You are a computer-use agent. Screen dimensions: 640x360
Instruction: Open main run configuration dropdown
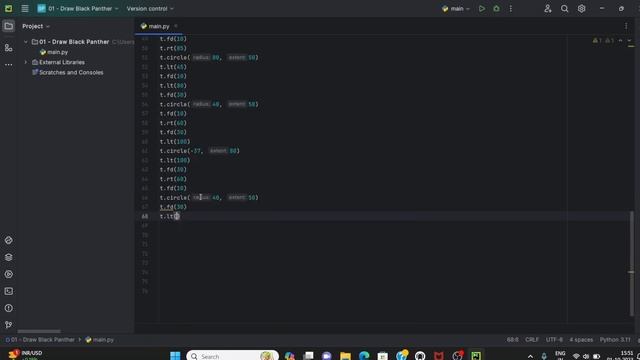coord(456,9)
